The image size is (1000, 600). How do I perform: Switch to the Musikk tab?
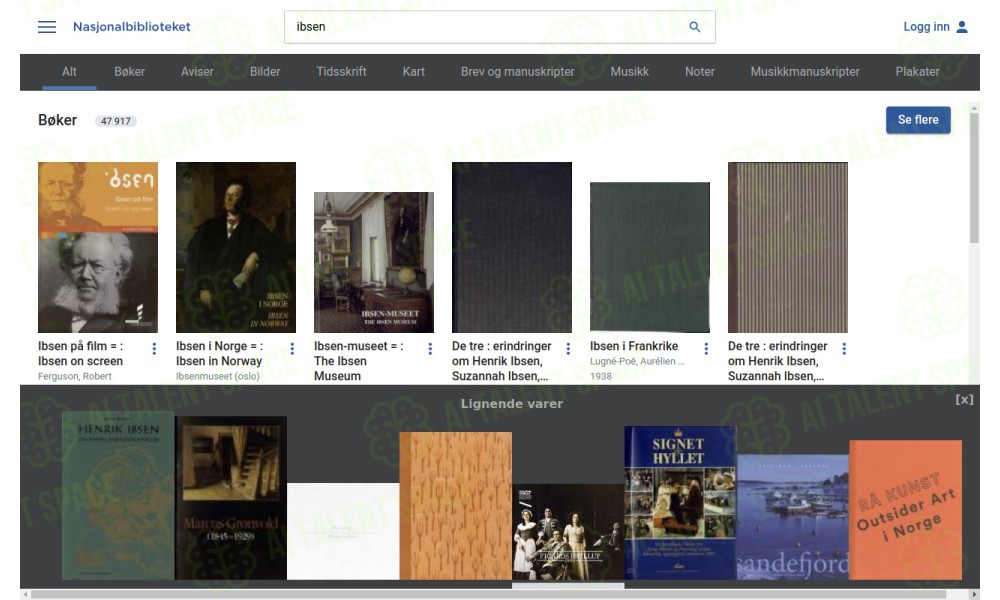(x=629, y=72)
